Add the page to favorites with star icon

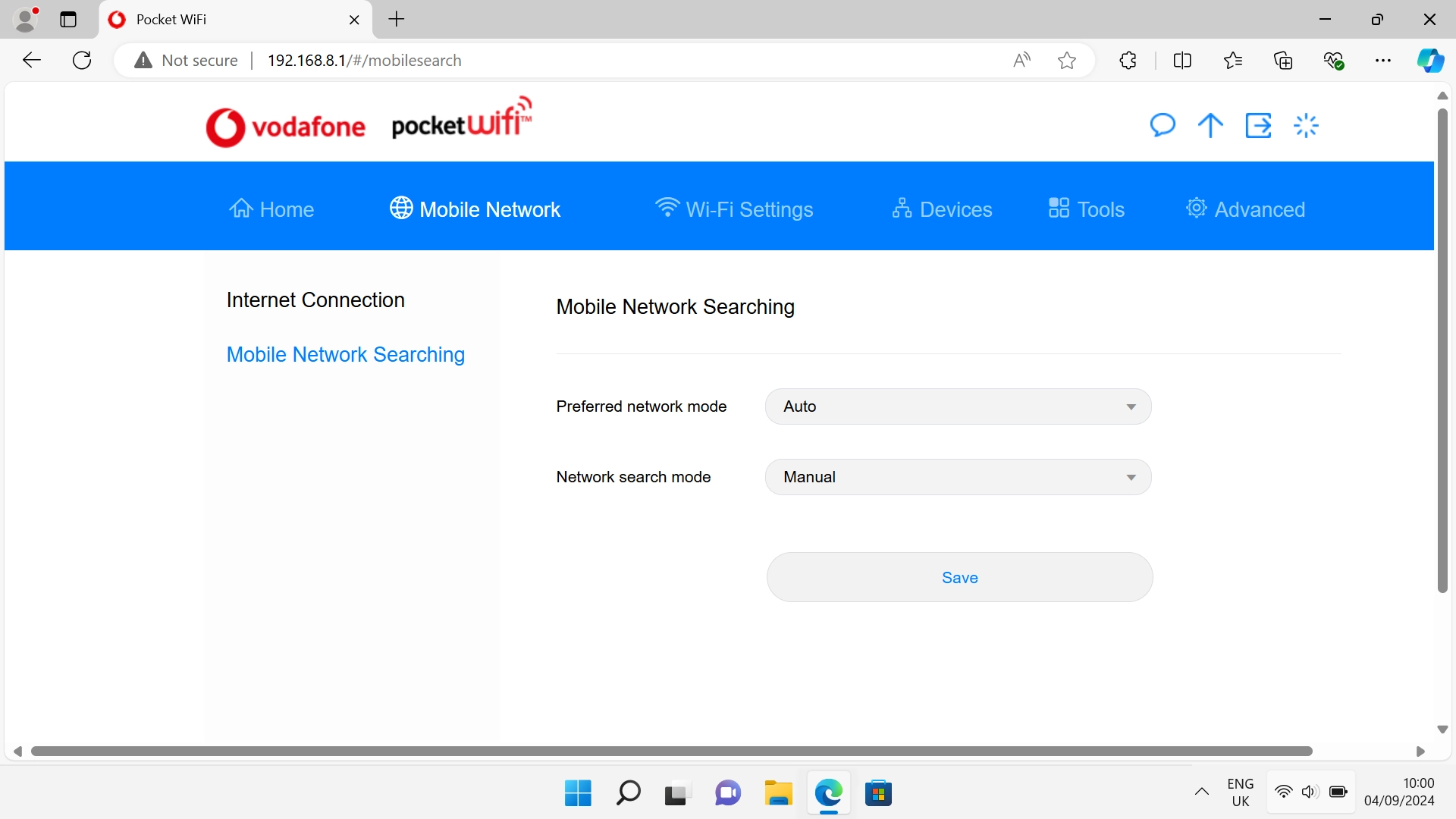1066,60
